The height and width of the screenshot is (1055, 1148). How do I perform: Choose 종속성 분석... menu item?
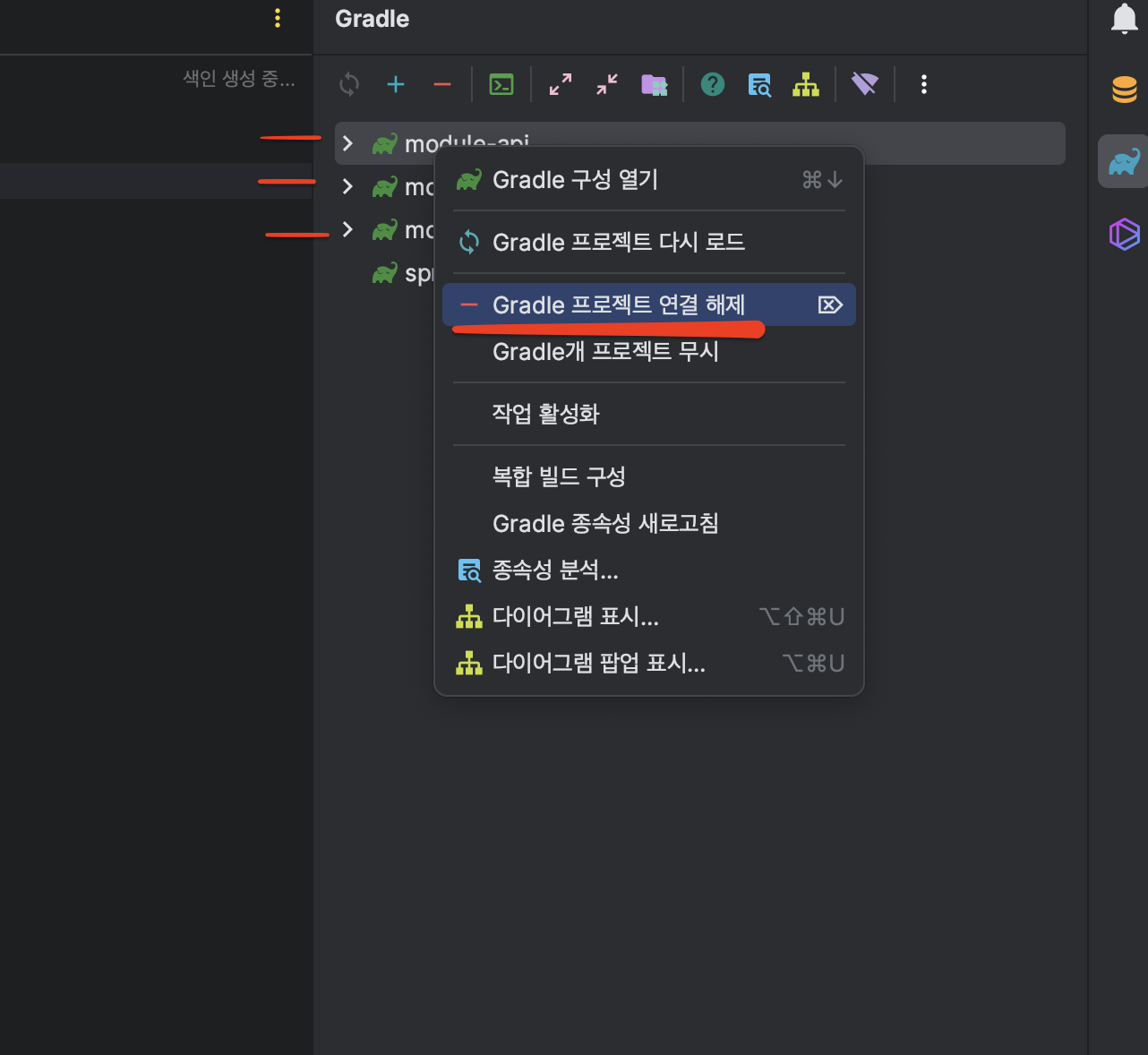click(649, 570)
